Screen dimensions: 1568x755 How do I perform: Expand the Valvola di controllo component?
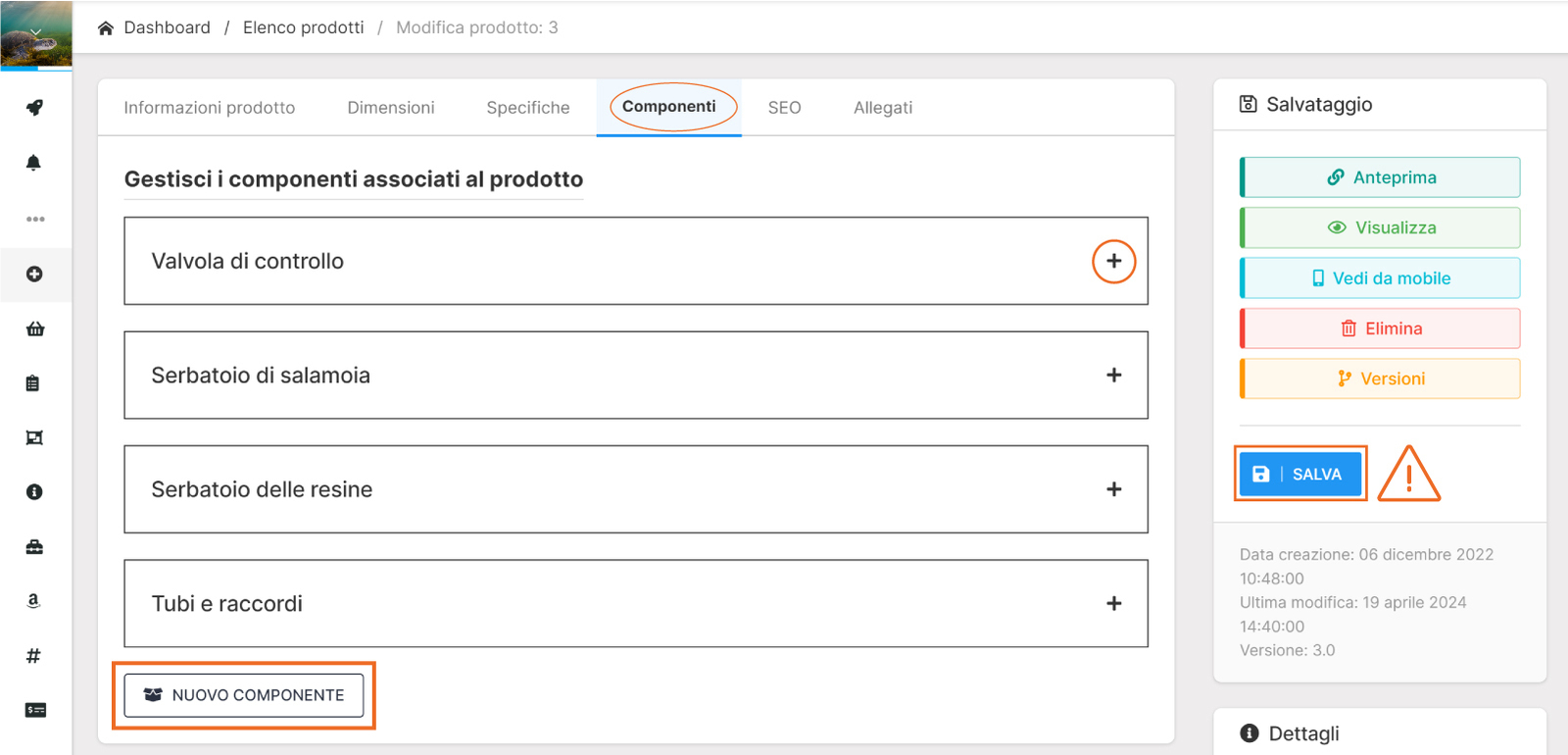tap(1113, 262)
